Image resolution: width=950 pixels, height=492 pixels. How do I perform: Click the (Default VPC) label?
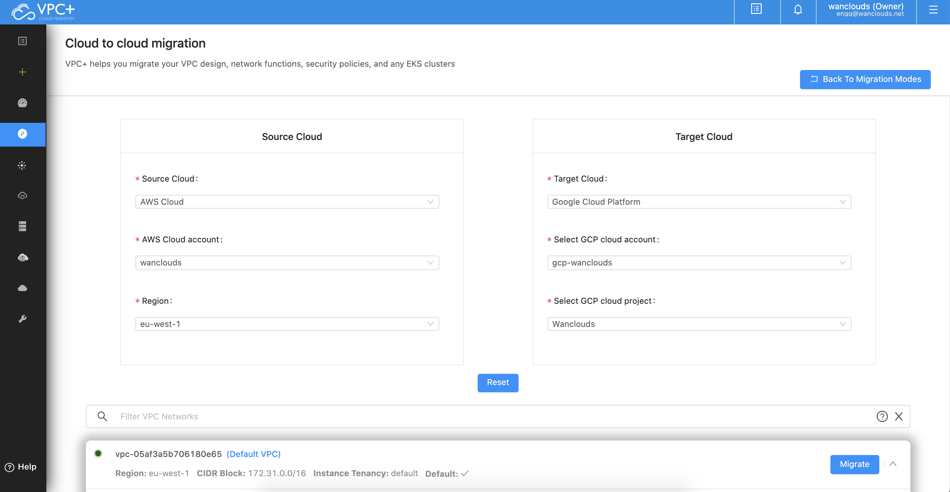[x=253, y=454]
